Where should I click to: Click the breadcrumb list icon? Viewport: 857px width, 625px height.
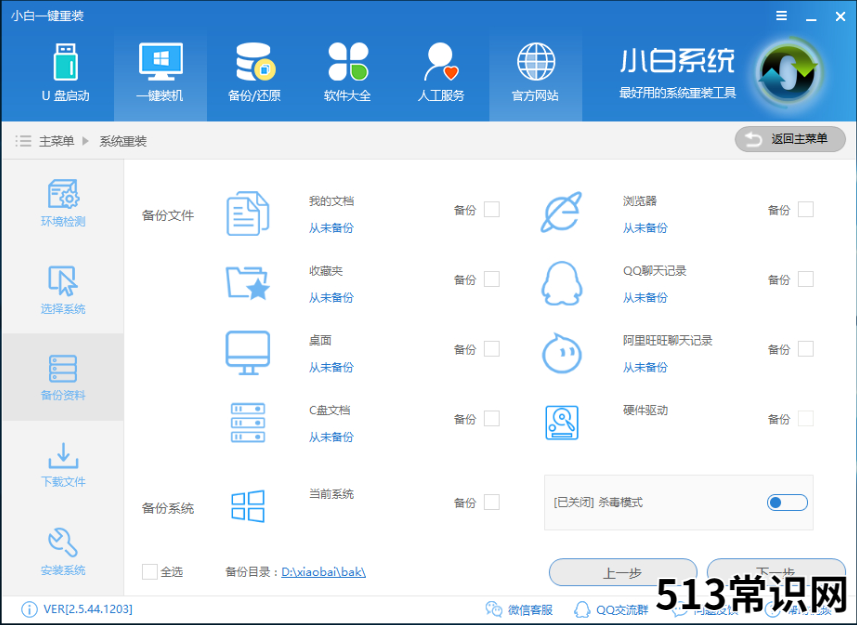point(23,141)
